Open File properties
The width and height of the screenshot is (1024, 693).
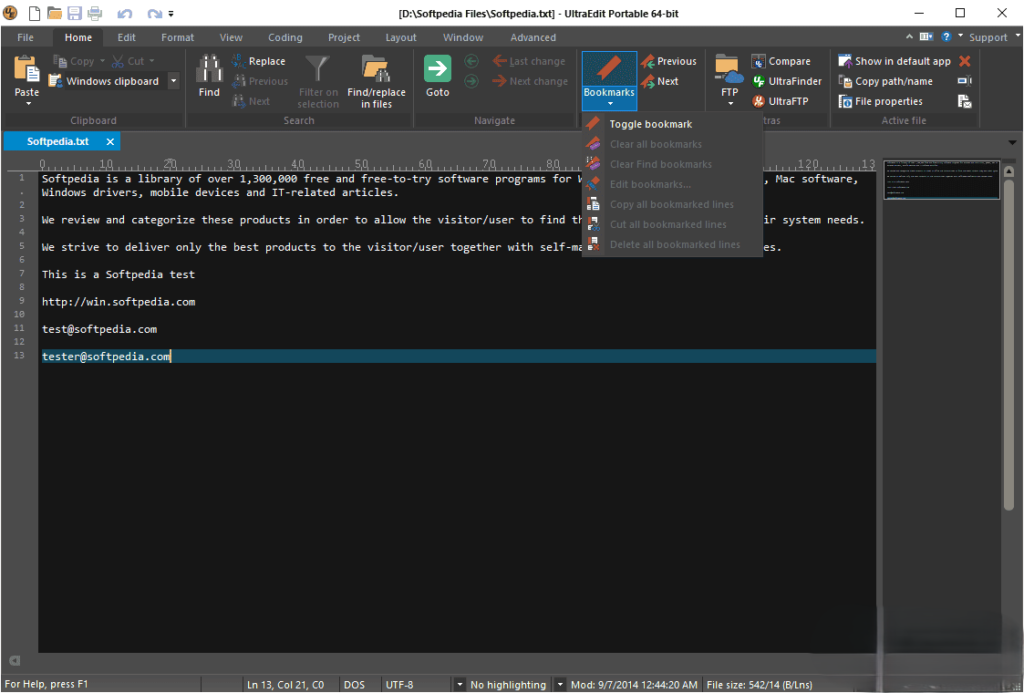click(880, 101)
